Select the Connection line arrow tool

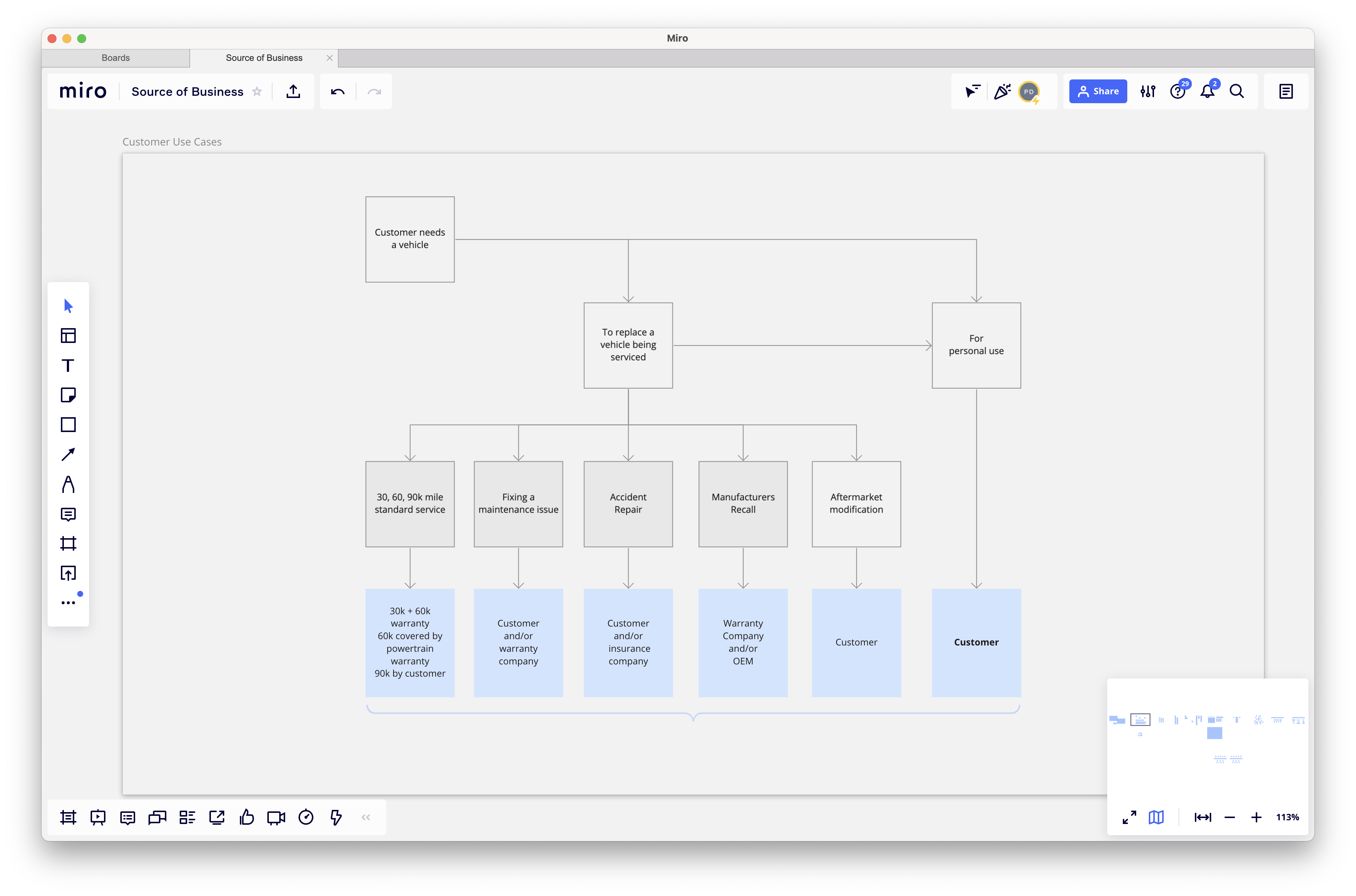(68, 454)
